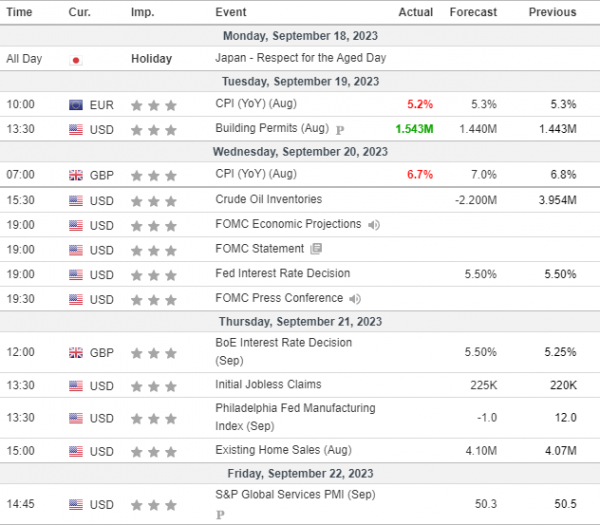Click the Imp. column header

(142, 12)
